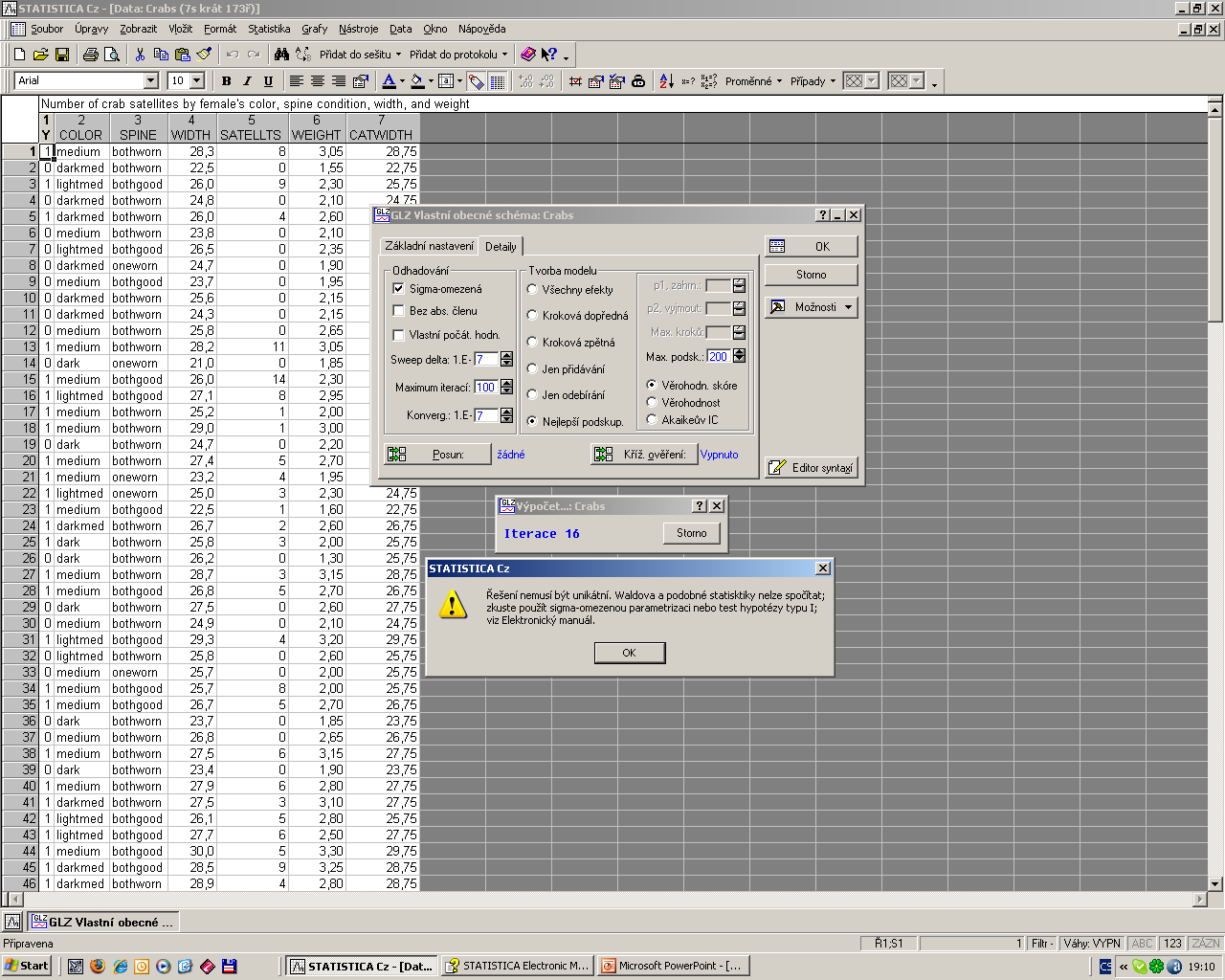Viewport: 1225px width, 980px height.
Task: Select Akaikeův IC radio button
Action: point(652,419)
